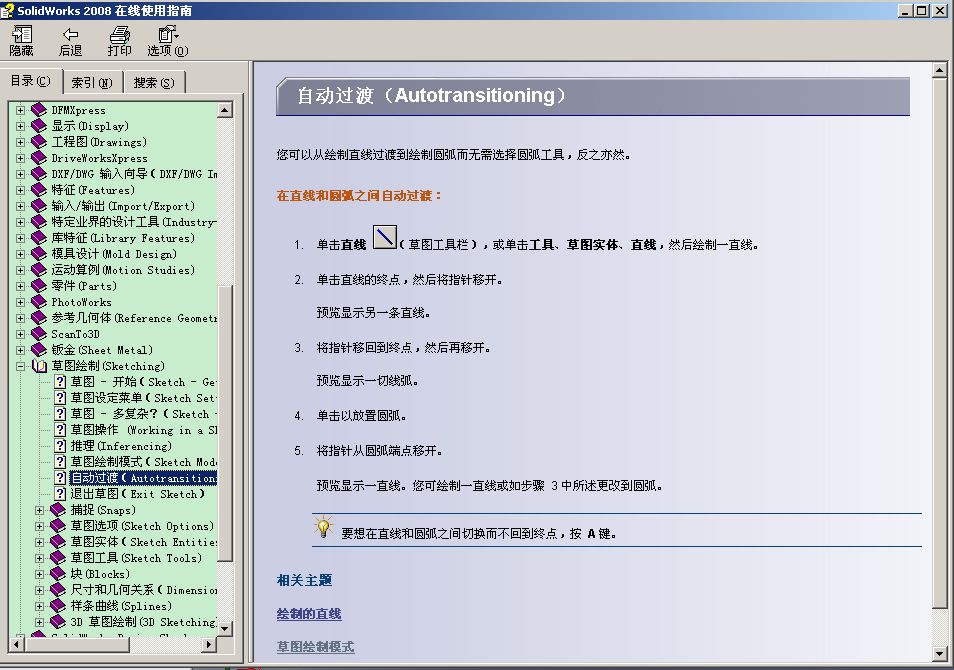Expand the 显示 (Display) node
The image size is (954, 670).
21,126
